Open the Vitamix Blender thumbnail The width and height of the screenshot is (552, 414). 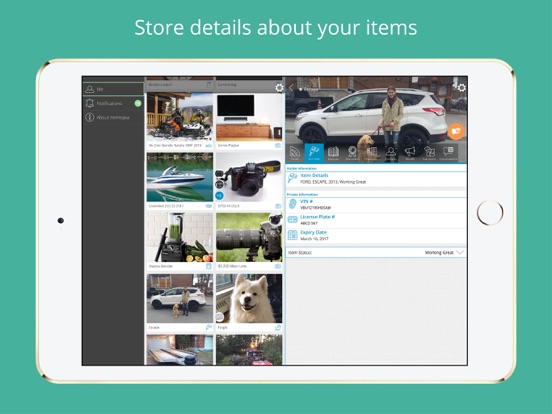(180, 237)
